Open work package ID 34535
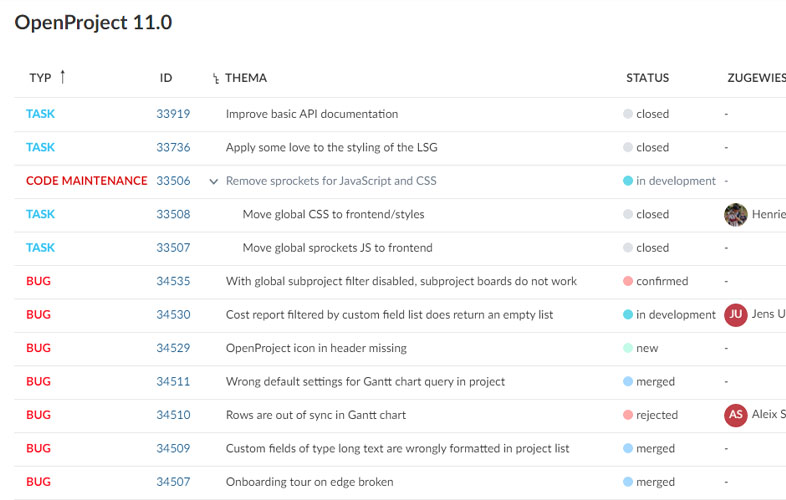The image size is (786, 500). (x=173, y=281)
